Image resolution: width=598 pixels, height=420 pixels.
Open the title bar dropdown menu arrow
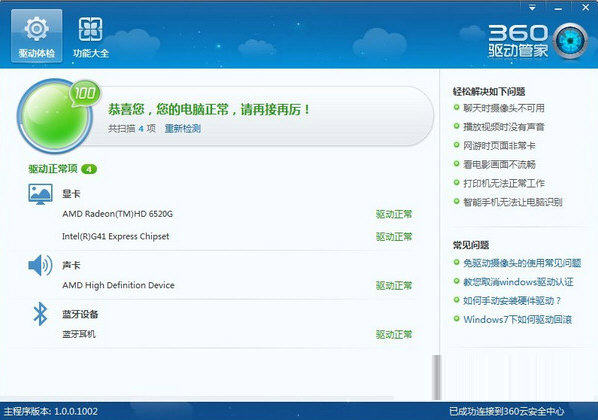(532, 8)
